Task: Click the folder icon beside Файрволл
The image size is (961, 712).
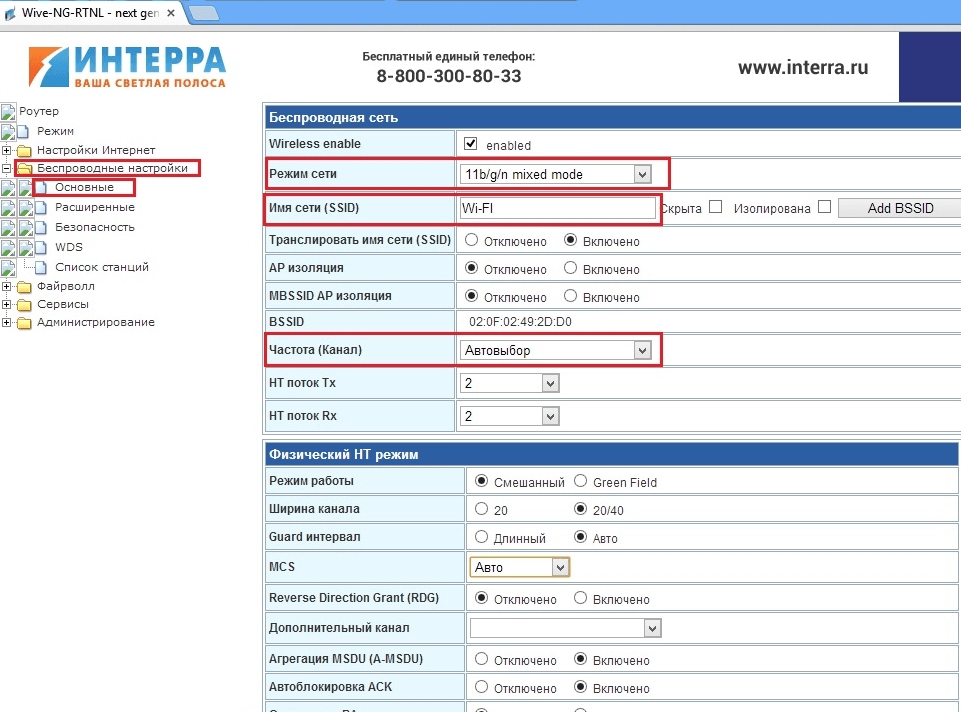Action: click(x=25, y=286)
